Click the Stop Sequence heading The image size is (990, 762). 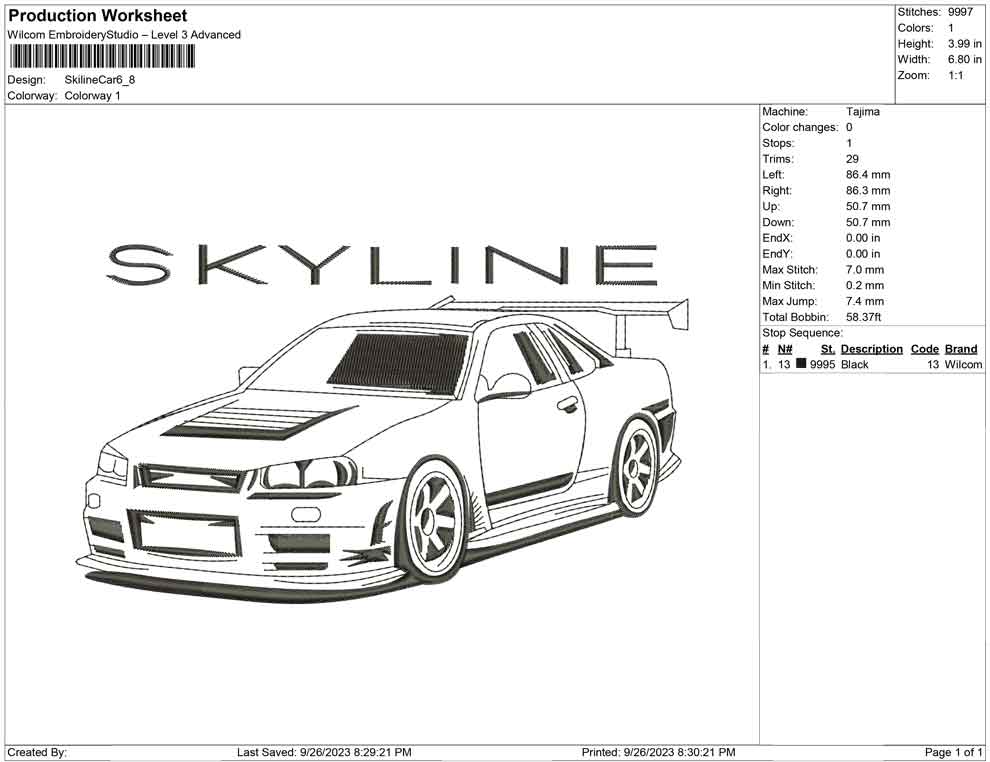802,333
